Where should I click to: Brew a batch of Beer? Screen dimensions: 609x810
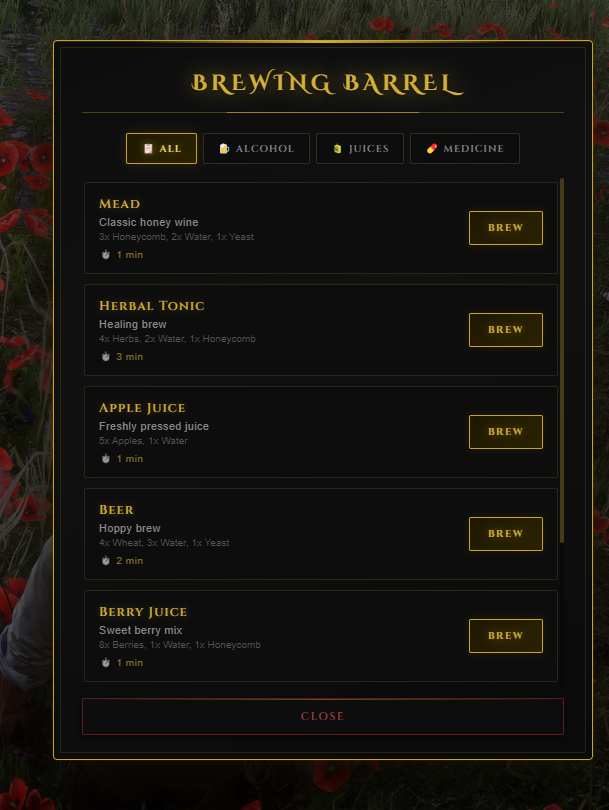coord(506,534)
